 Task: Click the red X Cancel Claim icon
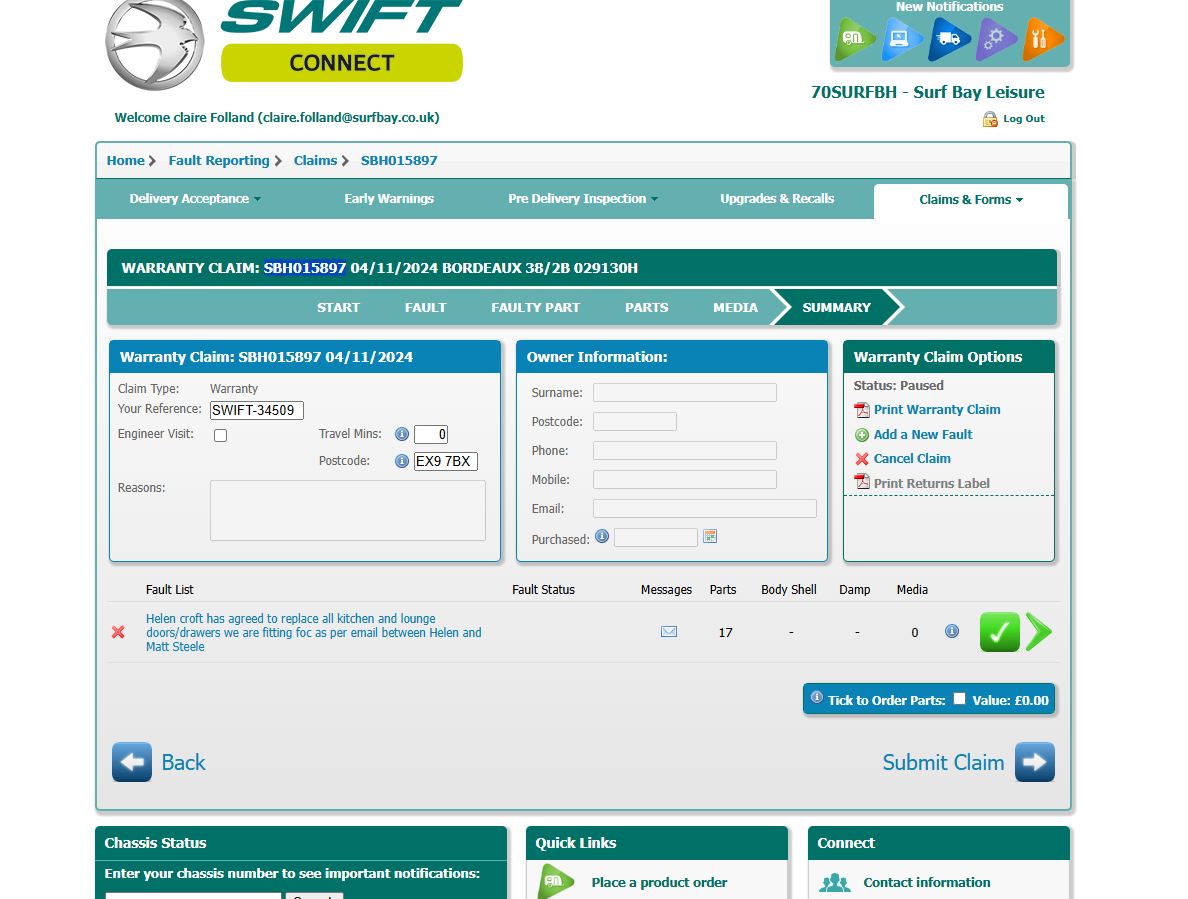click(862, 459)
